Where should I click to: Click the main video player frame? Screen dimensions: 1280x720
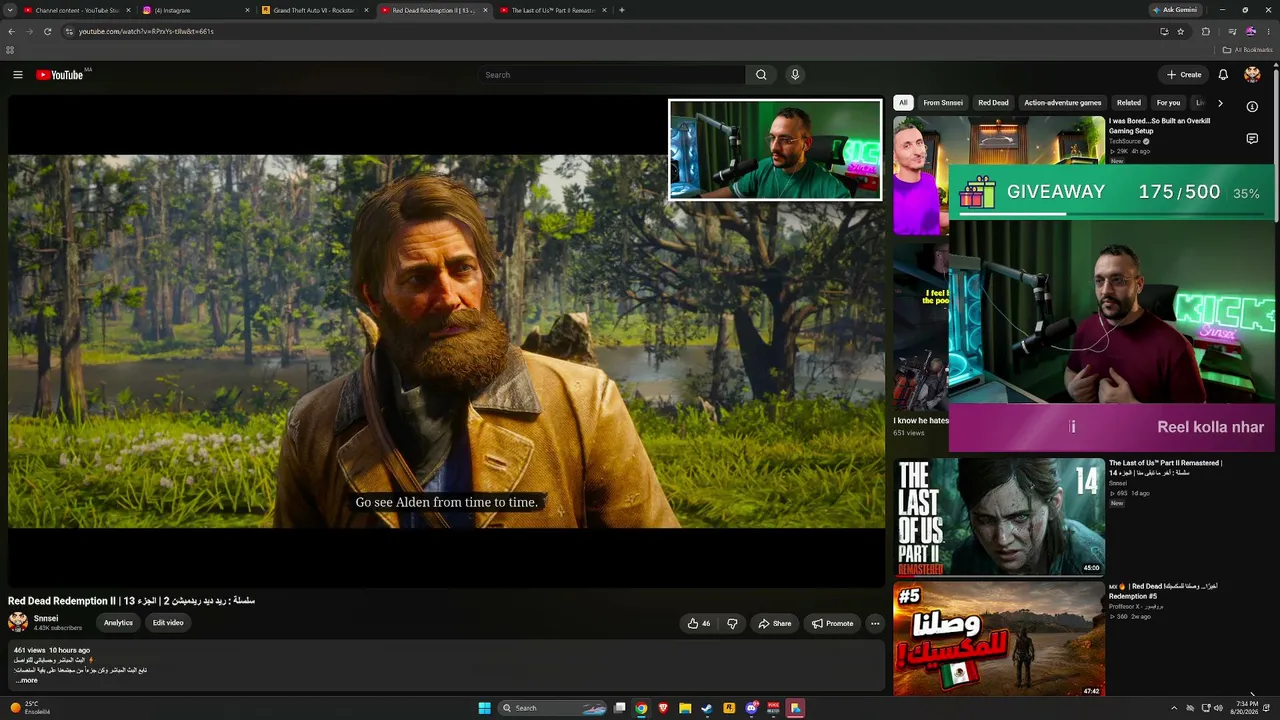pyautogui.click(x=446, y=341)
